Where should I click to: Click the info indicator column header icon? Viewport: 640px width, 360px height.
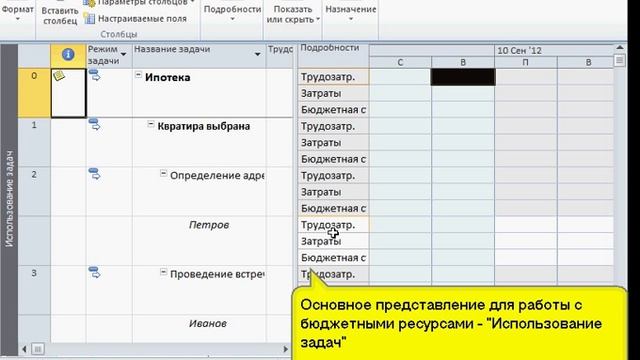click(x=68, y=55)
